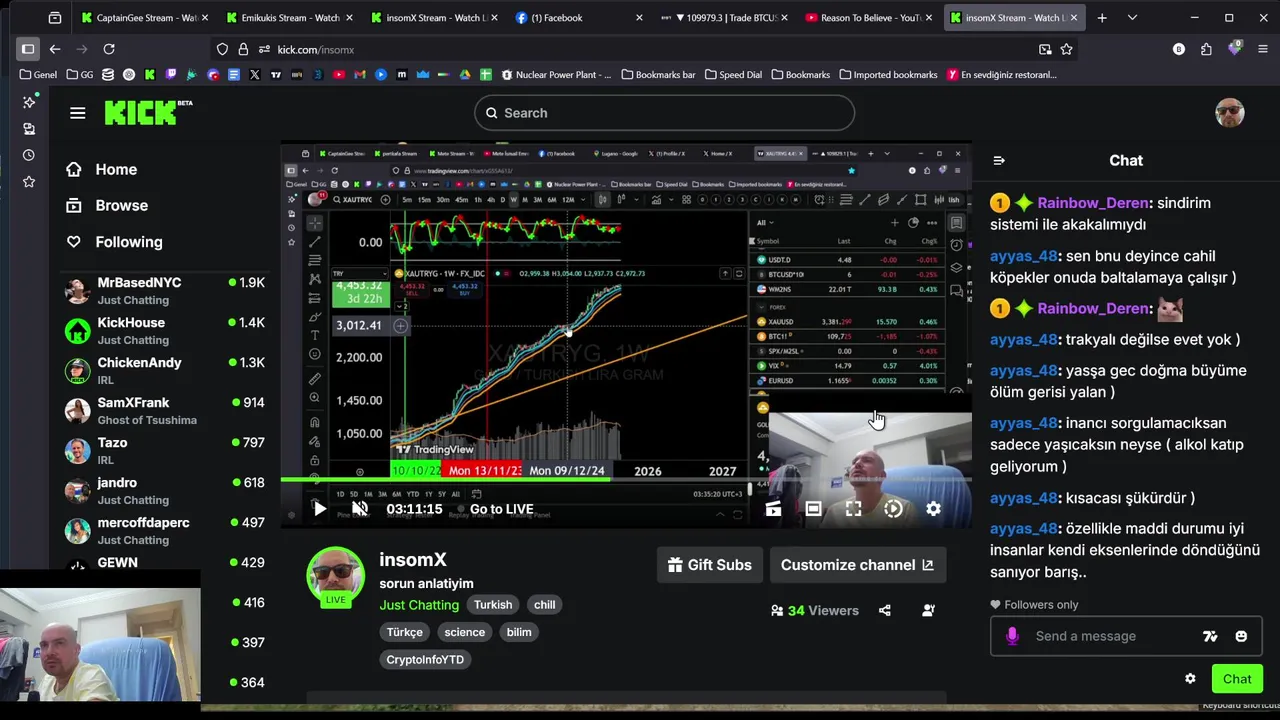The image size is (1280, 720).
Task: Select the Turkish language tag
Action: click(493, 605)
